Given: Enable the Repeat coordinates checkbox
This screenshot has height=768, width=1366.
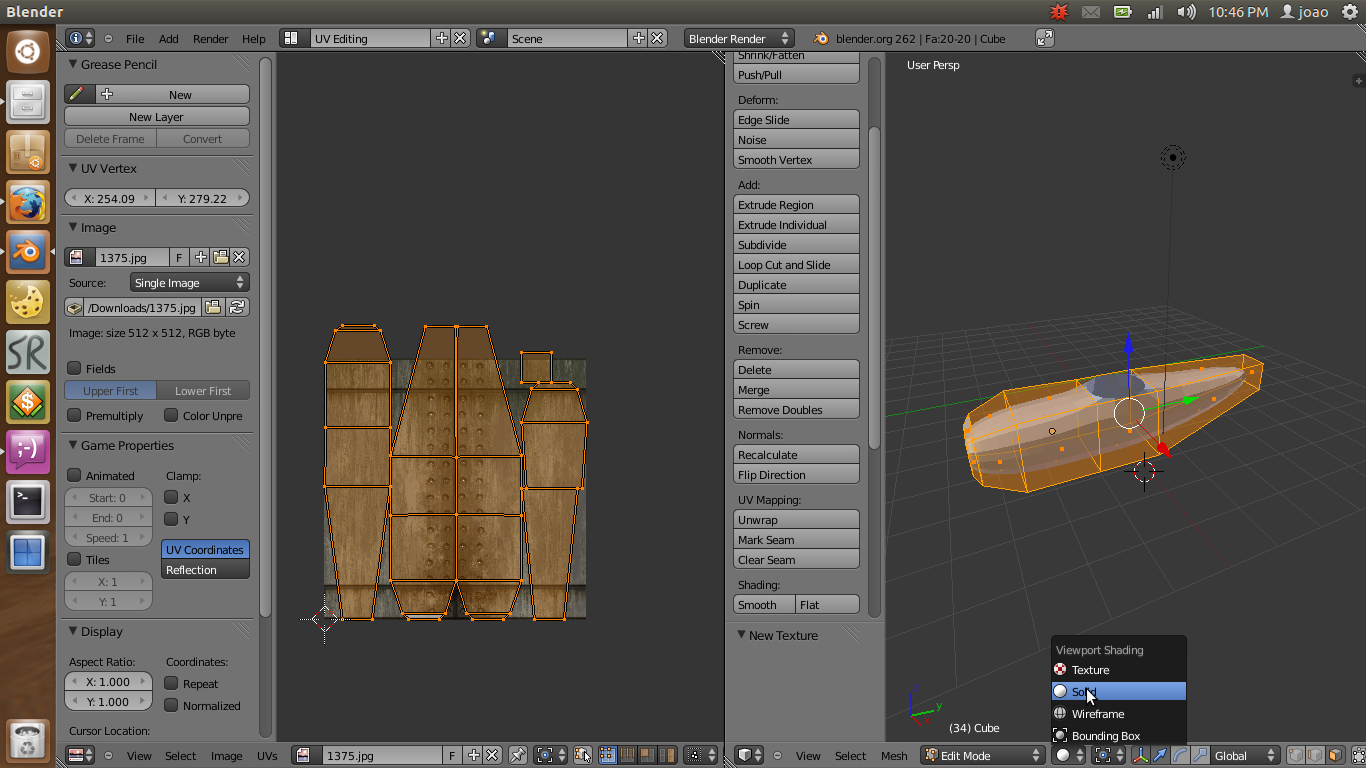Looking at the screenshot, I should 171,683.
